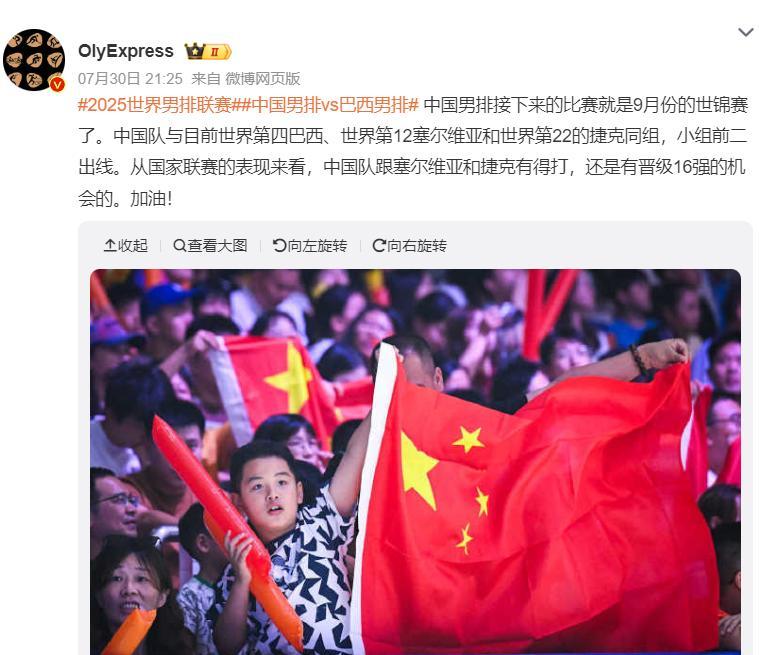This screenshot has width=759, height=655.
Task: Click the Roman numeral II level tag
Action: point(217,51)
